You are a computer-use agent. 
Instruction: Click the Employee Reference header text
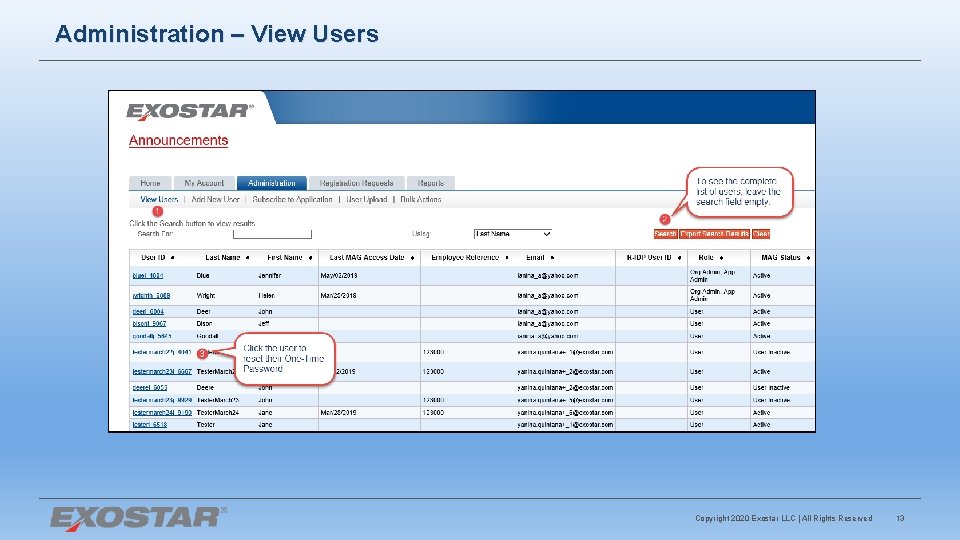[465, 258]
